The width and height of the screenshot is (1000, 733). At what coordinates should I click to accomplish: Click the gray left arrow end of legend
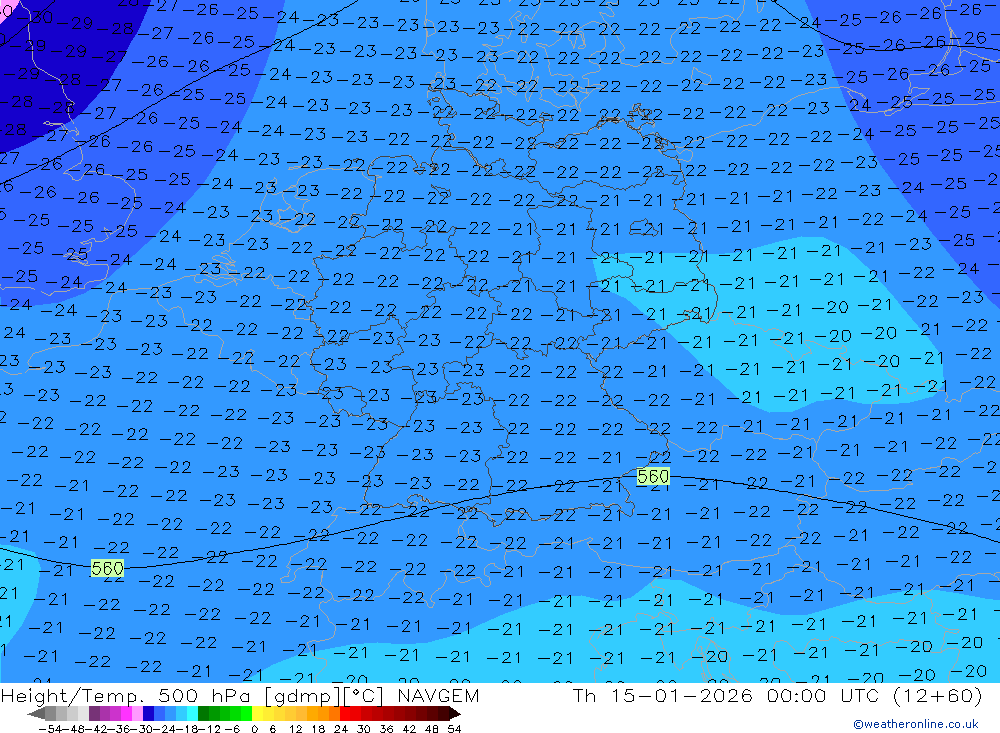[36, 713]
